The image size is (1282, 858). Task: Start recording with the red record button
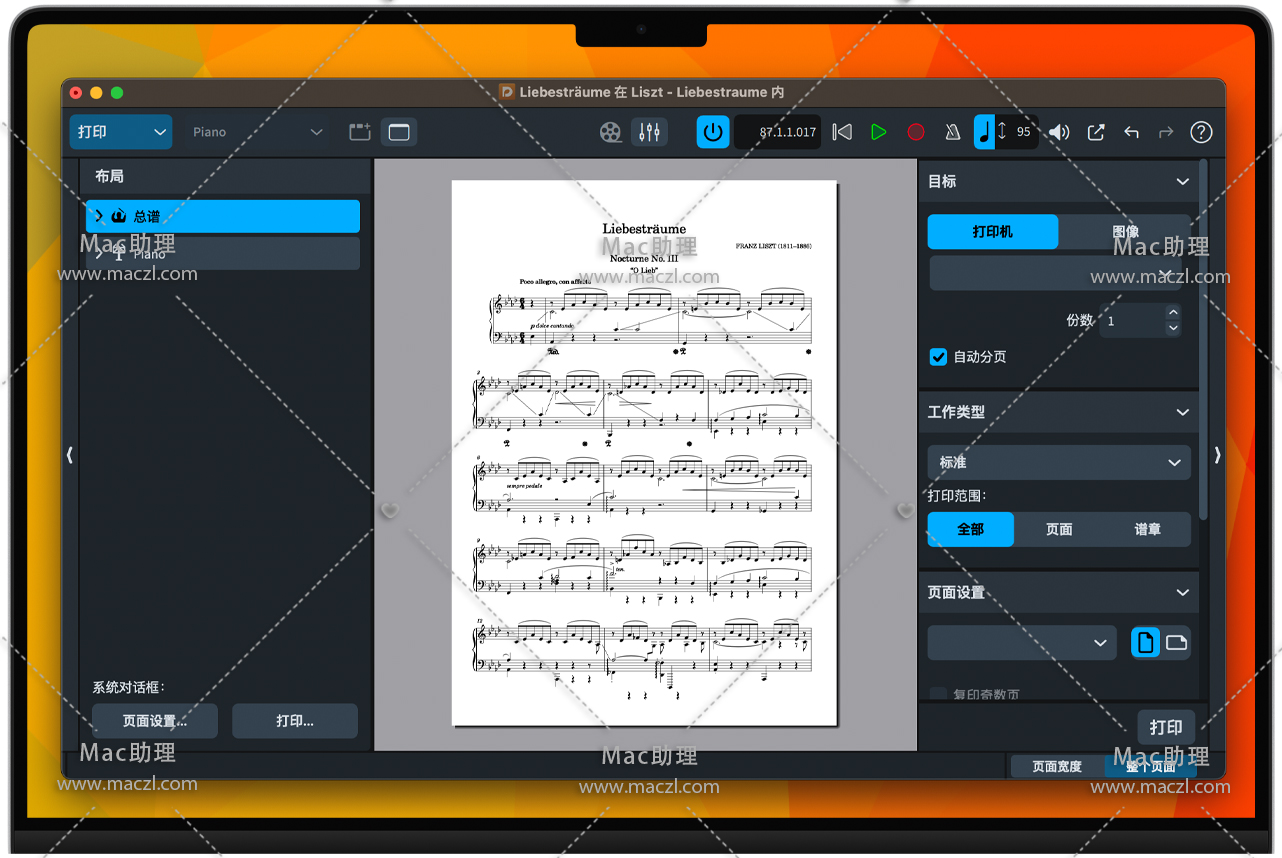click(915, 132)
